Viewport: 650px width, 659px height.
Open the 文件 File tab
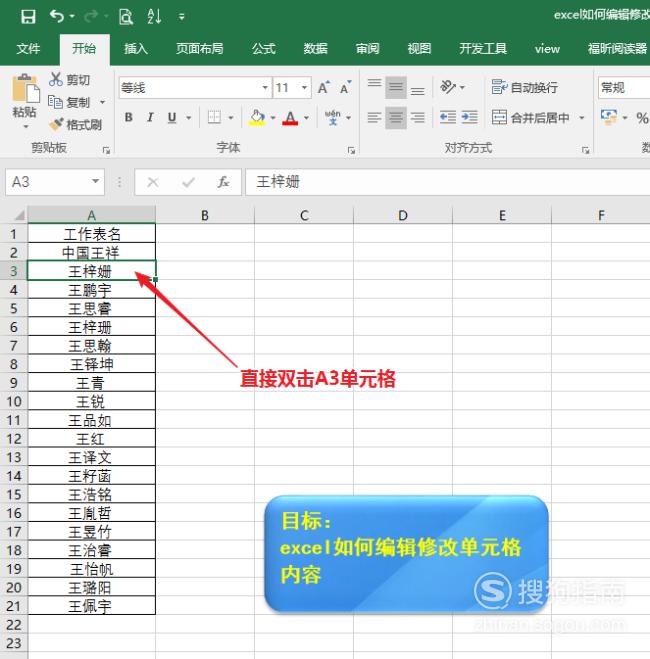29,49
